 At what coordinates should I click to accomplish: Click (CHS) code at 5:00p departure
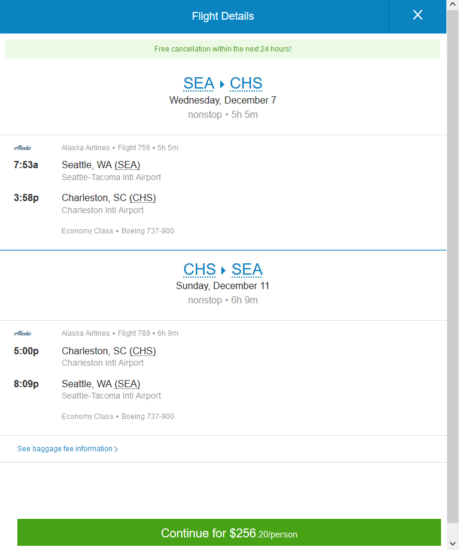tap(143, 351)
